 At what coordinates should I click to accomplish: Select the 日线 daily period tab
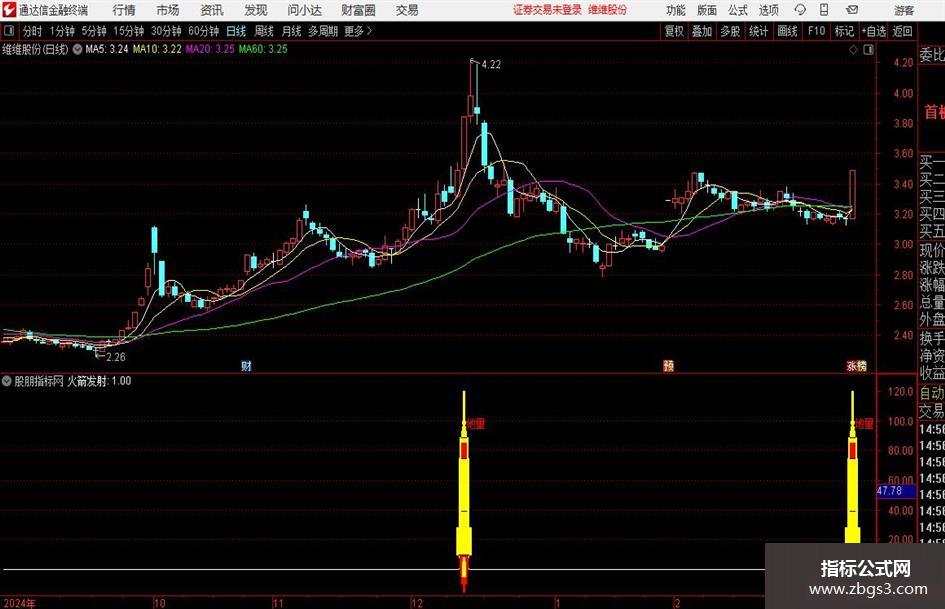click(x=236, y=31)
